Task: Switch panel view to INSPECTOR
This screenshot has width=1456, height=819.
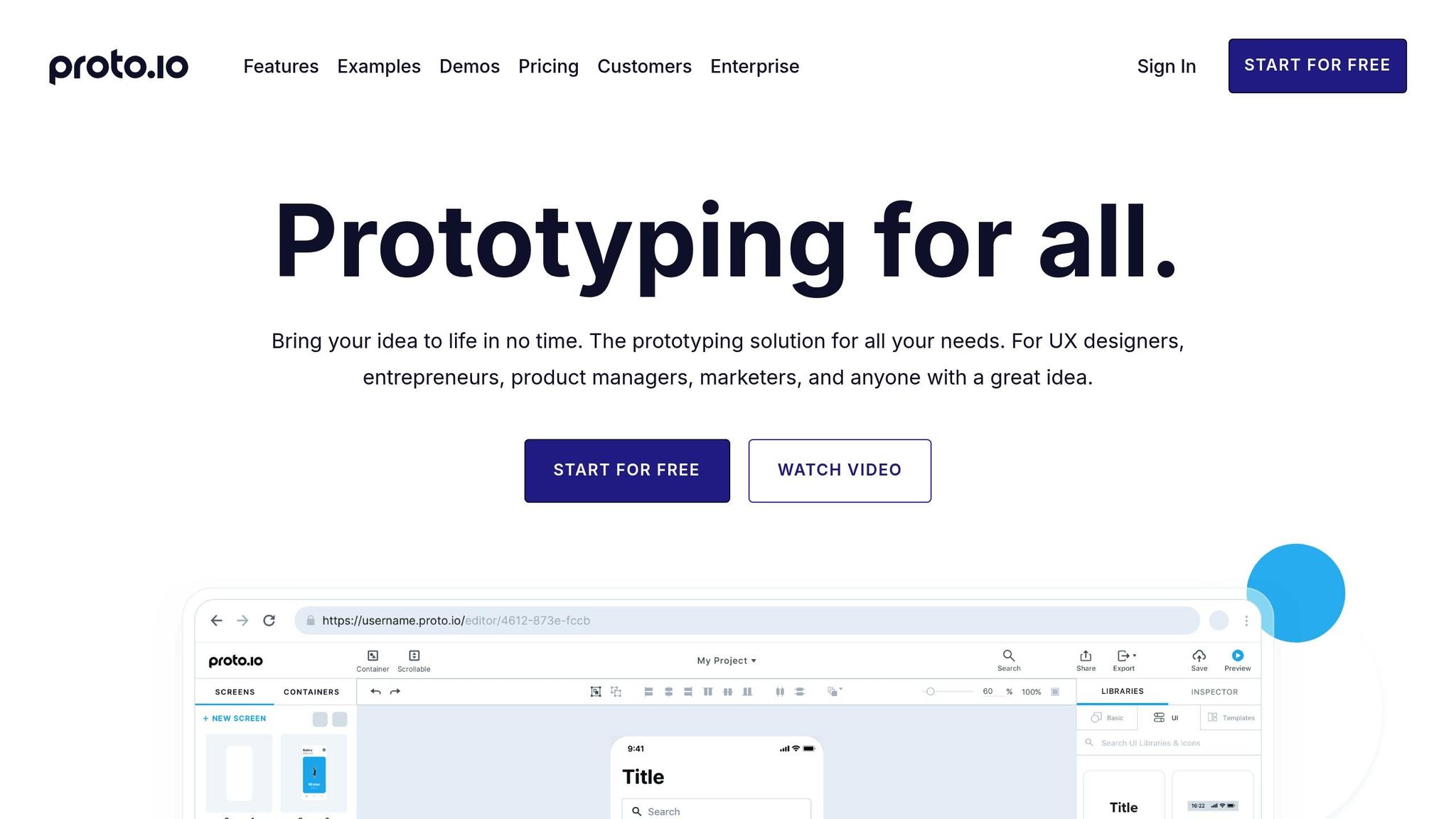Action: click(x=1214, y=692)
